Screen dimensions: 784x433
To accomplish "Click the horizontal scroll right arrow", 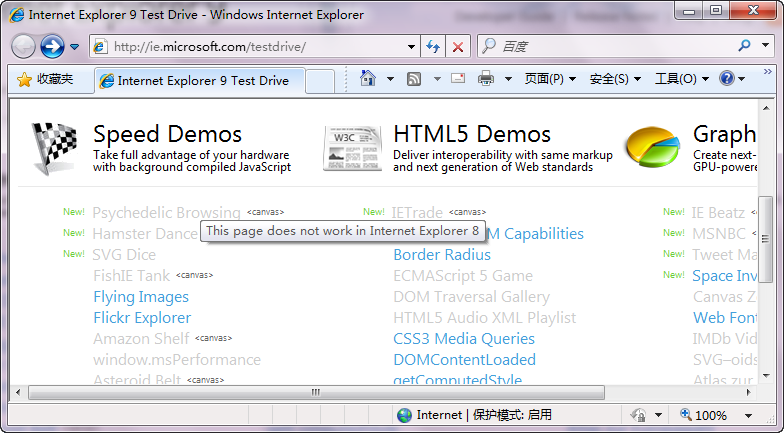I will tap(748, 392).
